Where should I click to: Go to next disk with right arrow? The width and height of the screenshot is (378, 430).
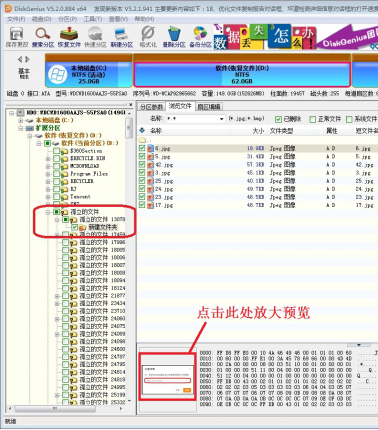point(27,59)
